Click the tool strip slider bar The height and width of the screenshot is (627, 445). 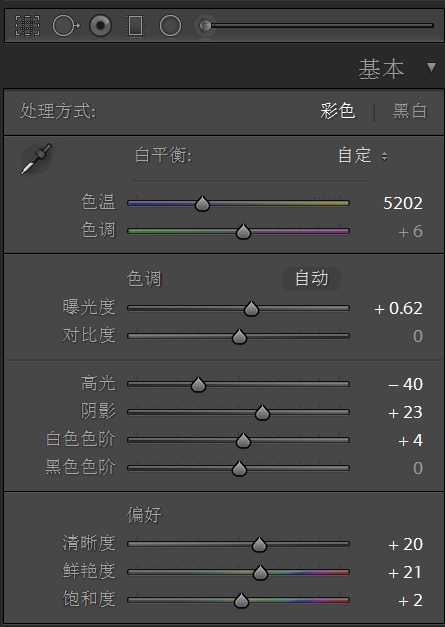[x=322, y=26]
